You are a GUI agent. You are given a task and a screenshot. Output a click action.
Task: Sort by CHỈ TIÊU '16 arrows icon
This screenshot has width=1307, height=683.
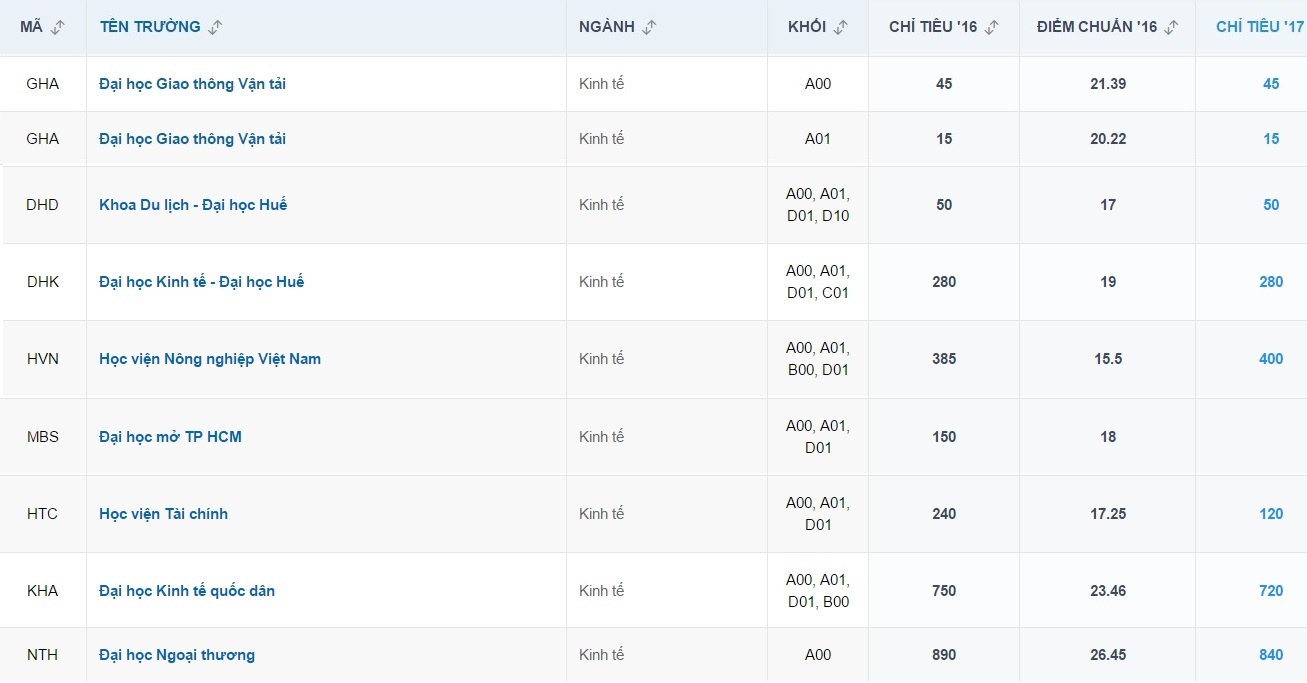[992, 28]
